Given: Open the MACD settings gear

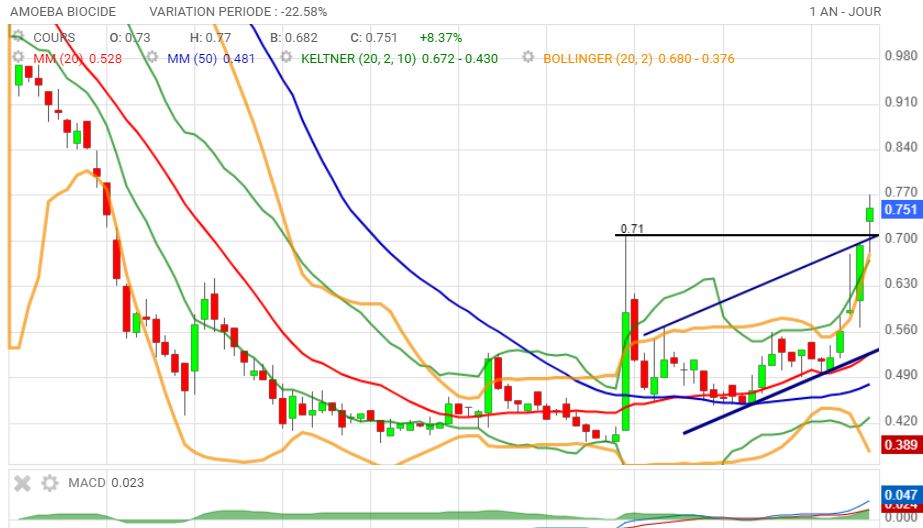Looking at the screenshot, I should click(x=50, y=483).
